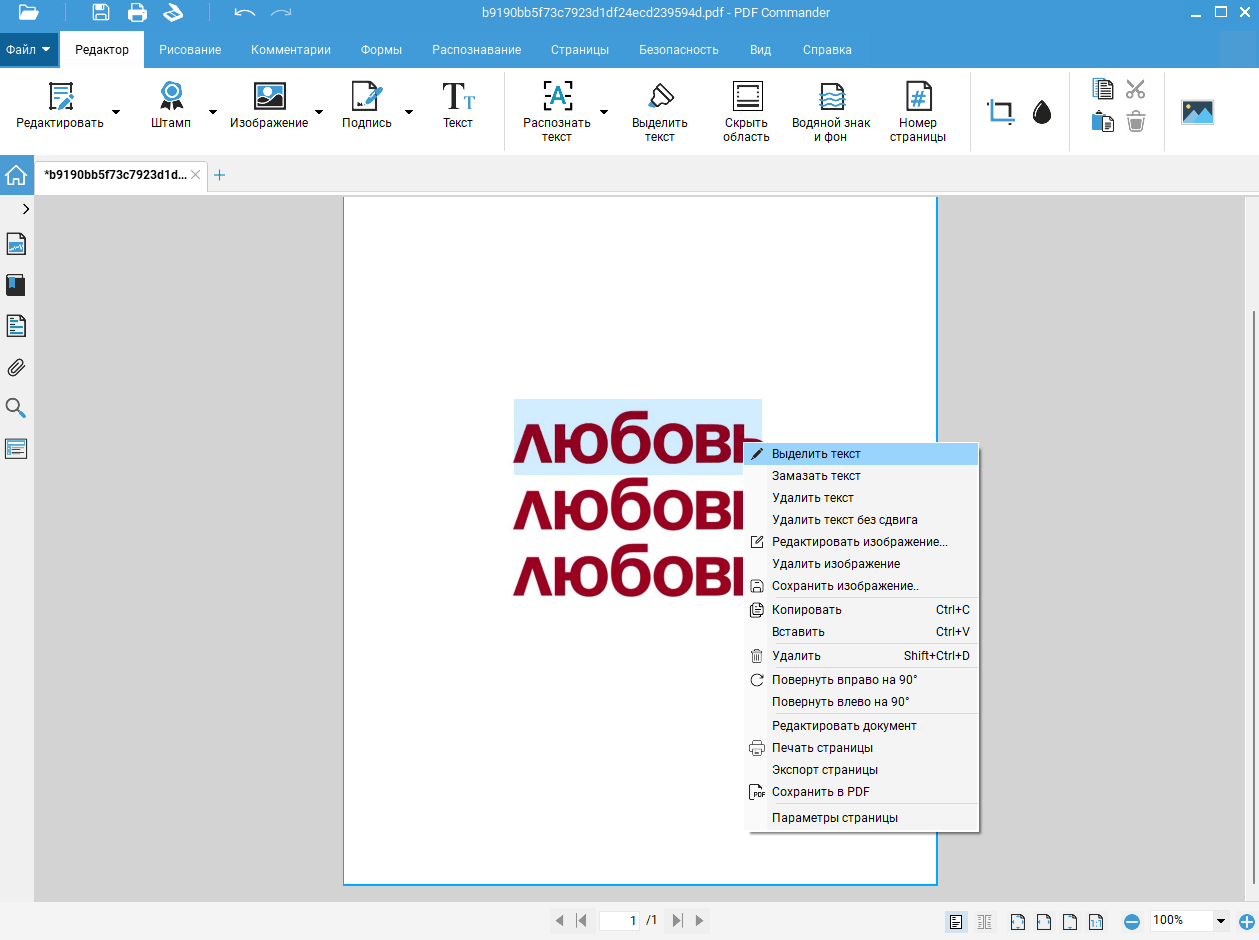Open the Изображение dropdown arrow

319,112
